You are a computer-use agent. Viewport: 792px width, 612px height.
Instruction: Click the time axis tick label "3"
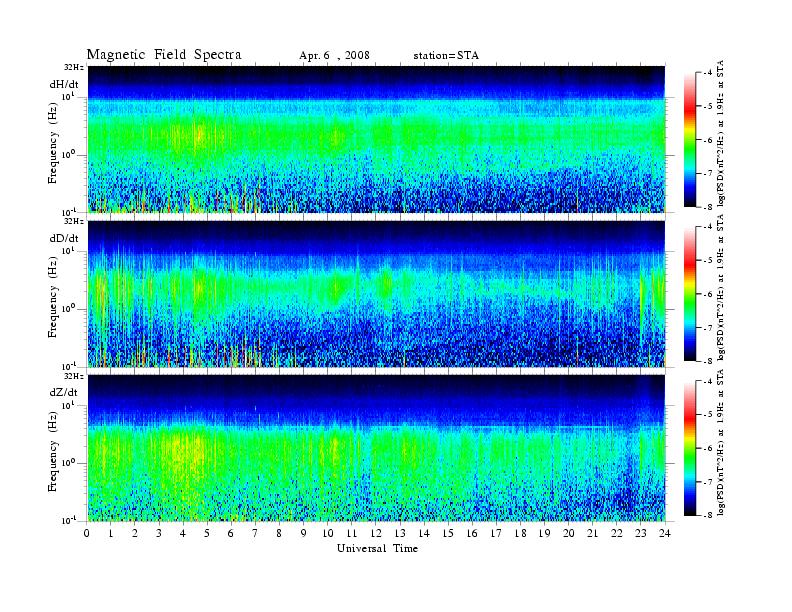[160, 533]
